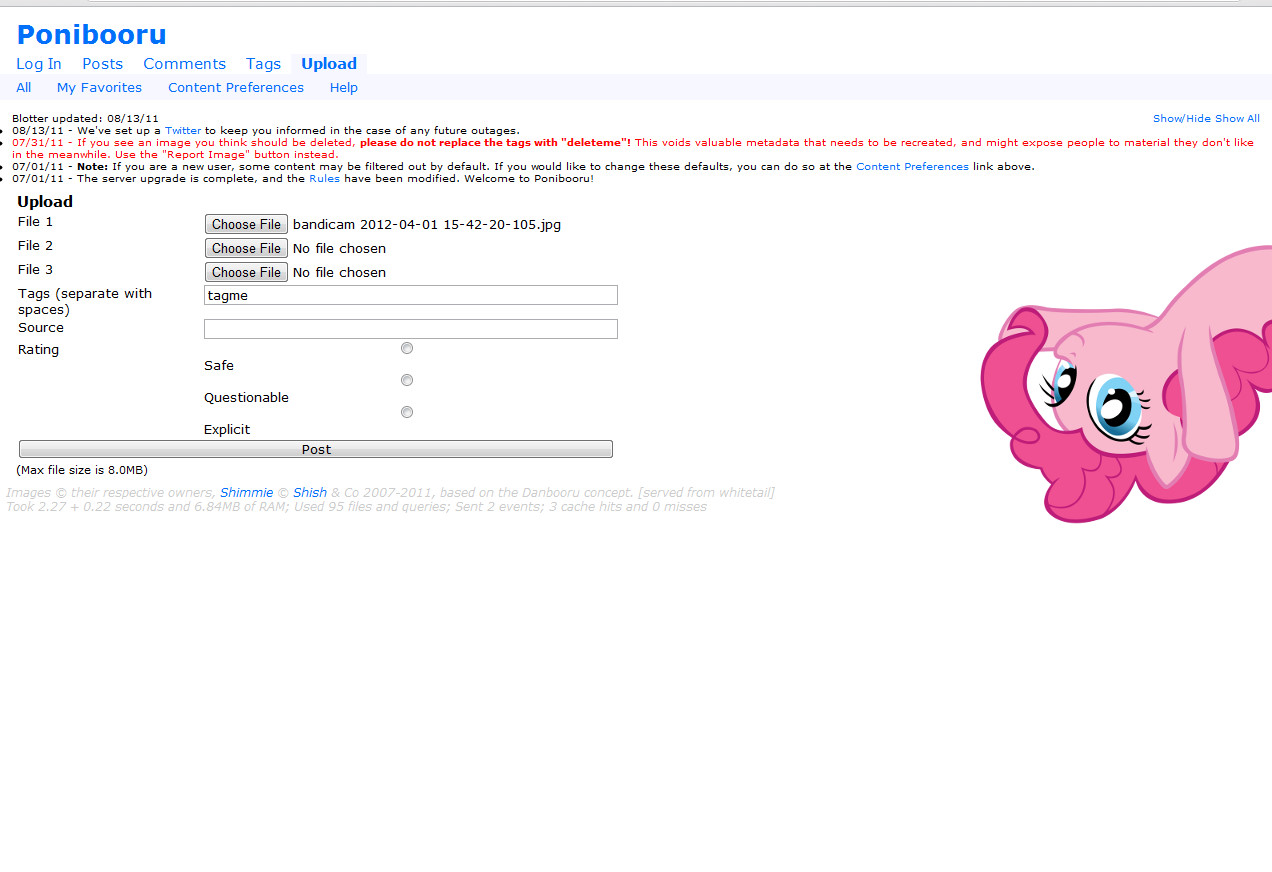Screen dimensions: 1272x872
Task: Click the pink pony mascot image
Action: (1126, 383)
